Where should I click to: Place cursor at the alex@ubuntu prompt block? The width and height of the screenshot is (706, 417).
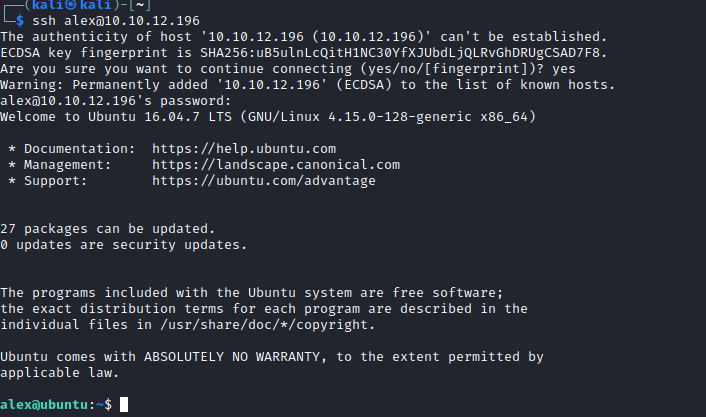click(x=123, y=404)
